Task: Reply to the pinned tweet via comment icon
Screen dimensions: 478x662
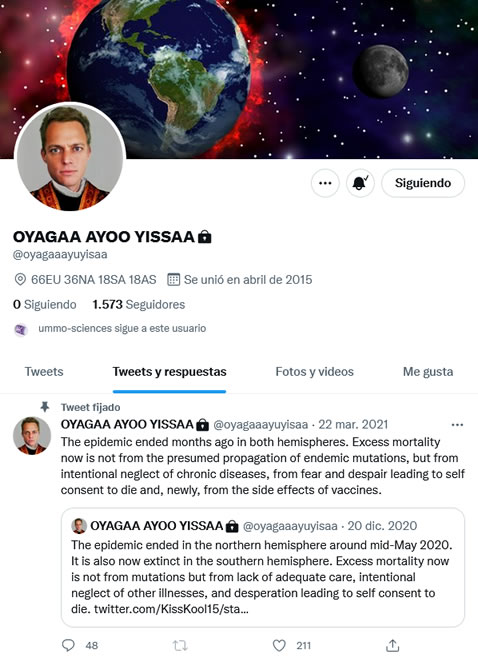Action: tap(68, 645)
